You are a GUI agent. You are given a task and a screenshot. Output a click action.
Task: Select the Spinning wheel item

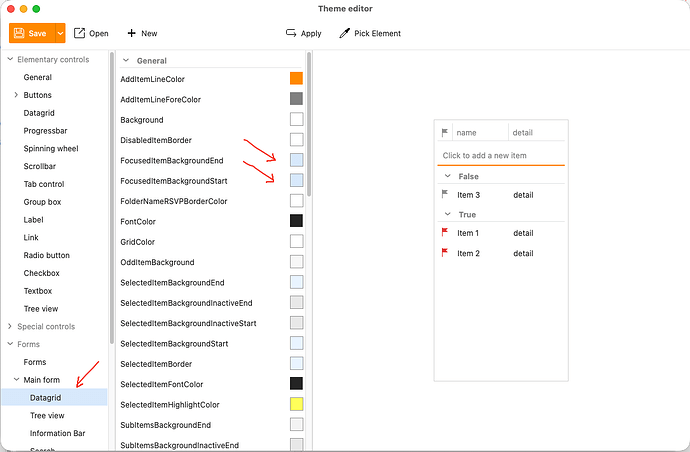coord(51,148)
